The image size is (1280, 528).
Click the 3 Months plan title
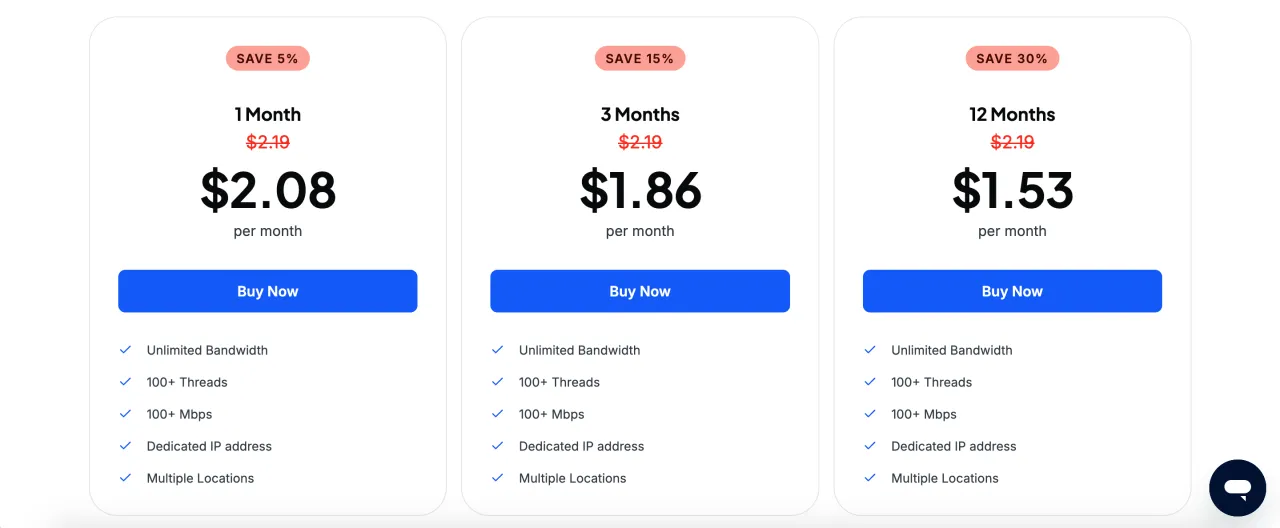coord(640,114)
